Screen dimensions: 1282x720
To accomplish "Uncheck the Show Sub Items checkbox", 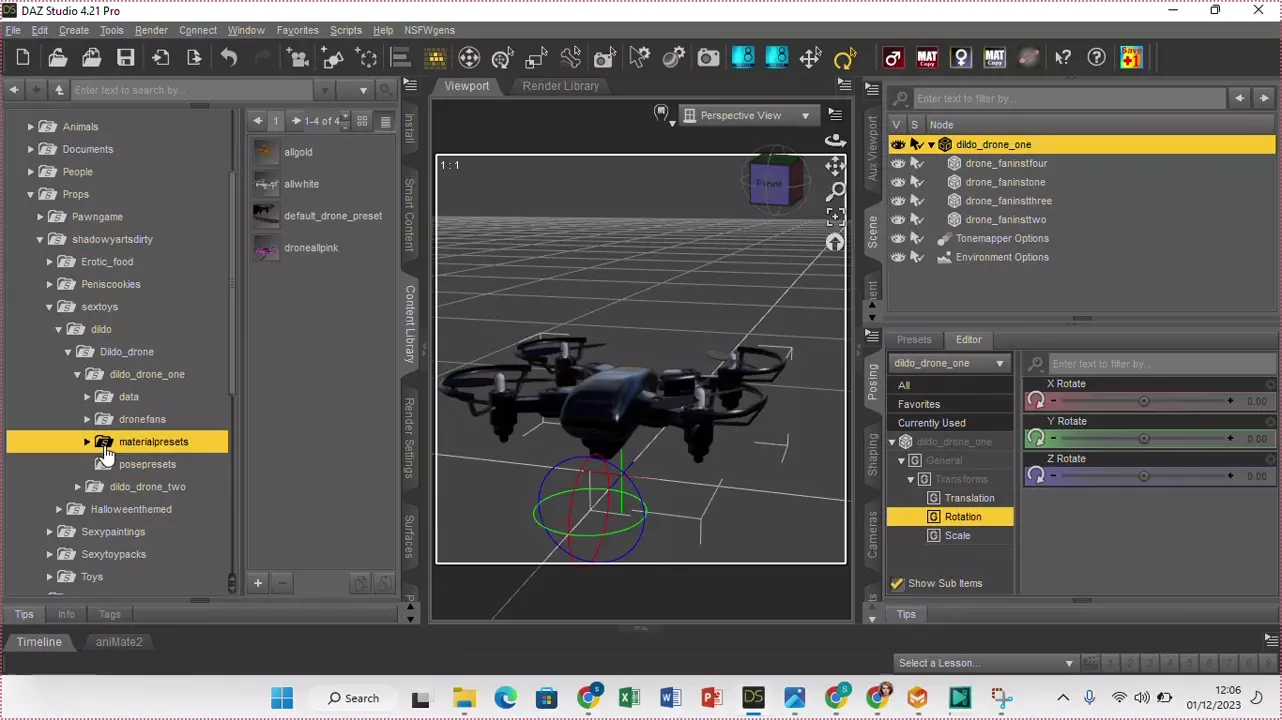I will tap(897, 583).
